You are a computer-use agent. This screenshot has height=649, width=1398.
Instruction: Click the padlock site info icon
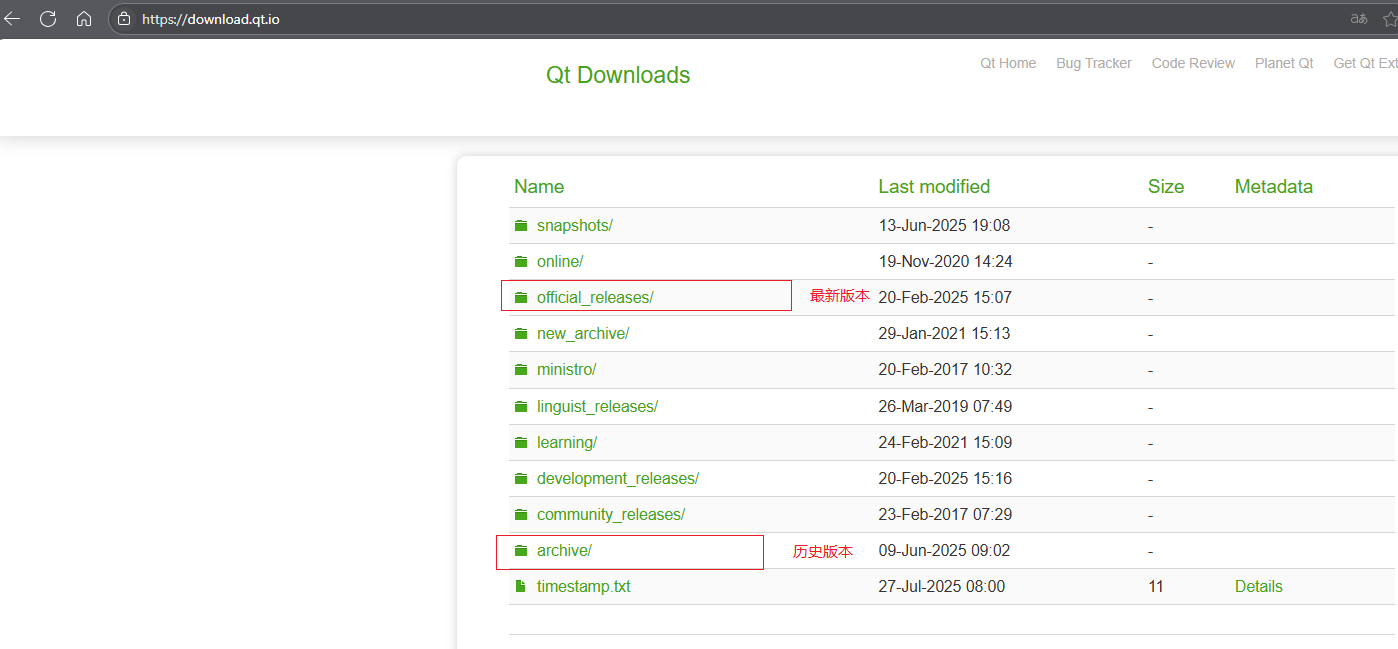coord(124,19)
